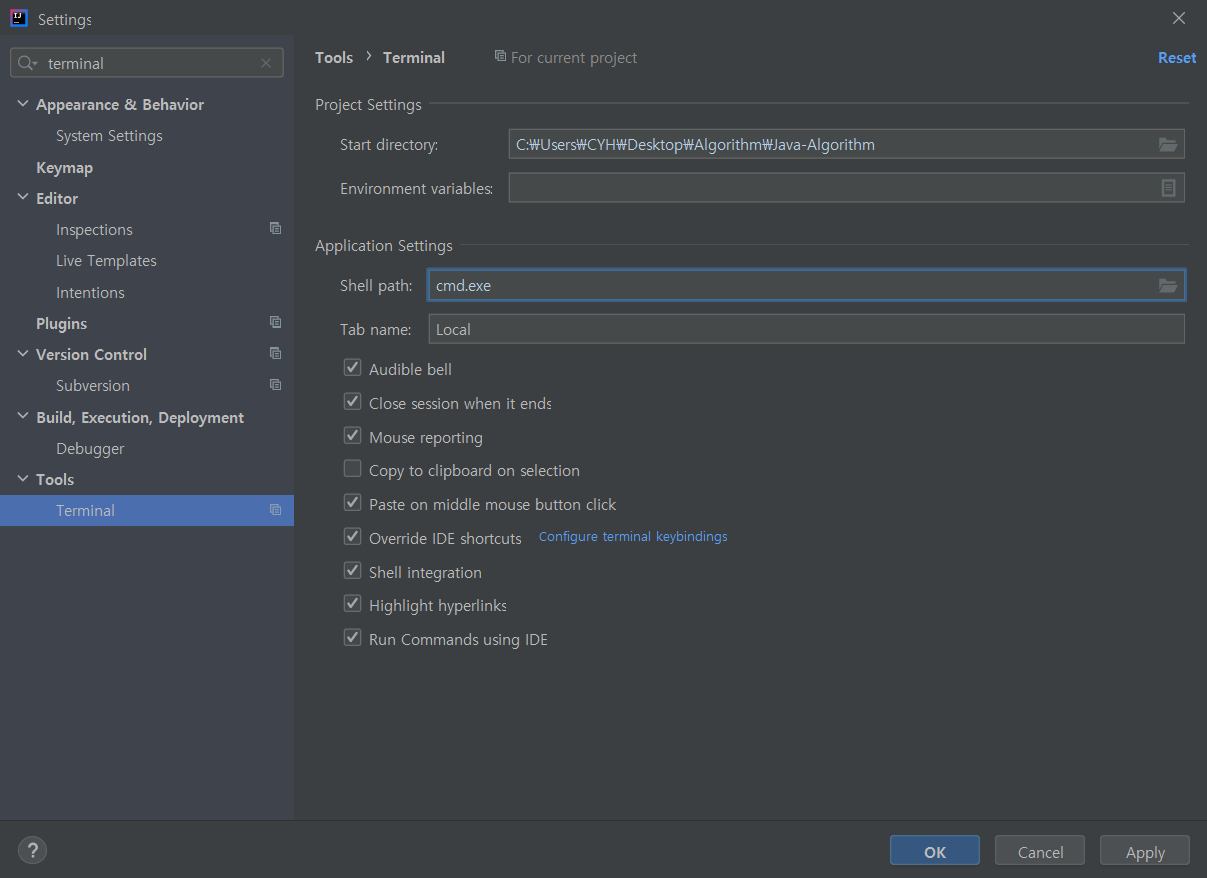The height and width of the screenshot is (878, 1207).
Task: Click the Reset link
Action: coord(1176,57)
